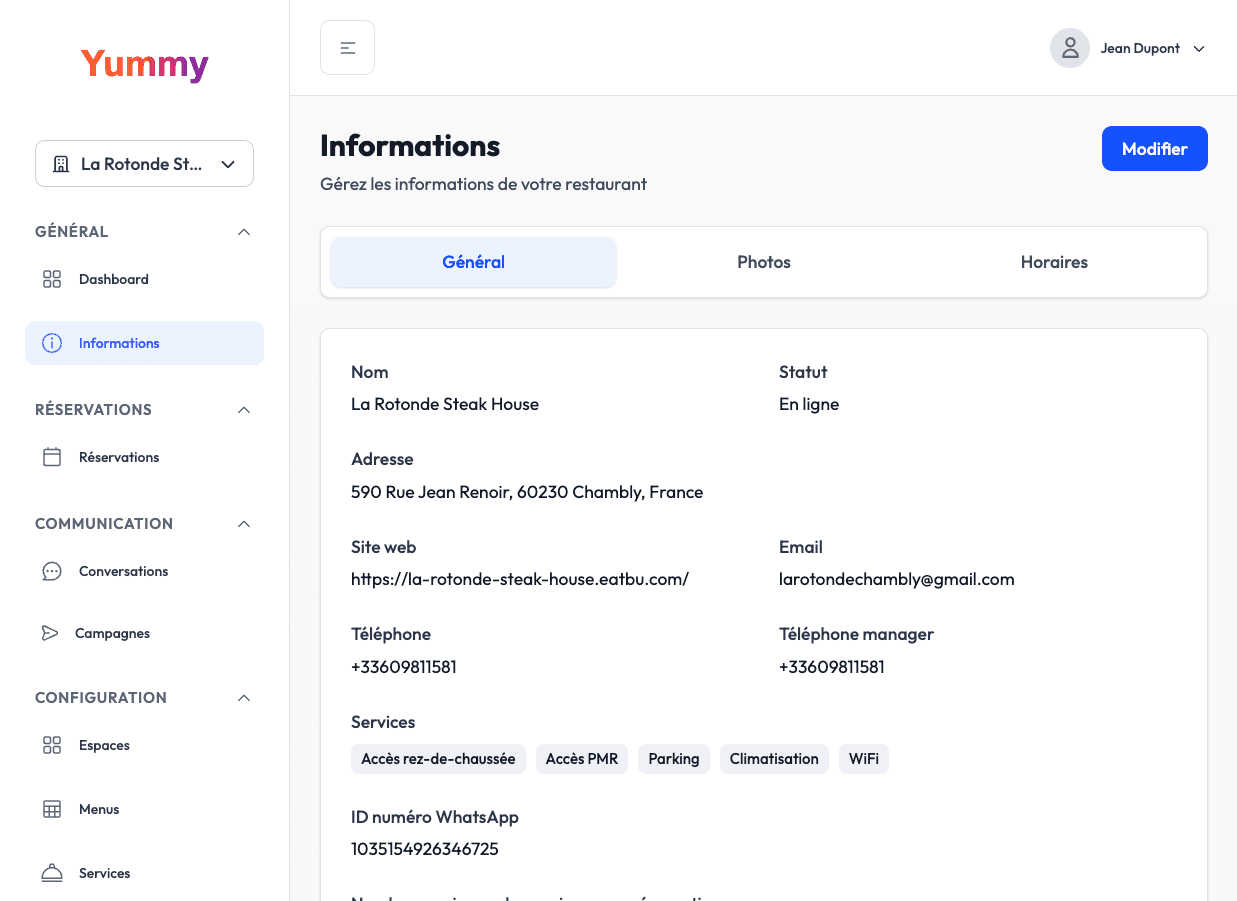
Task: Open Réservations via the calendar icon
Action: (x=51, y=456)
